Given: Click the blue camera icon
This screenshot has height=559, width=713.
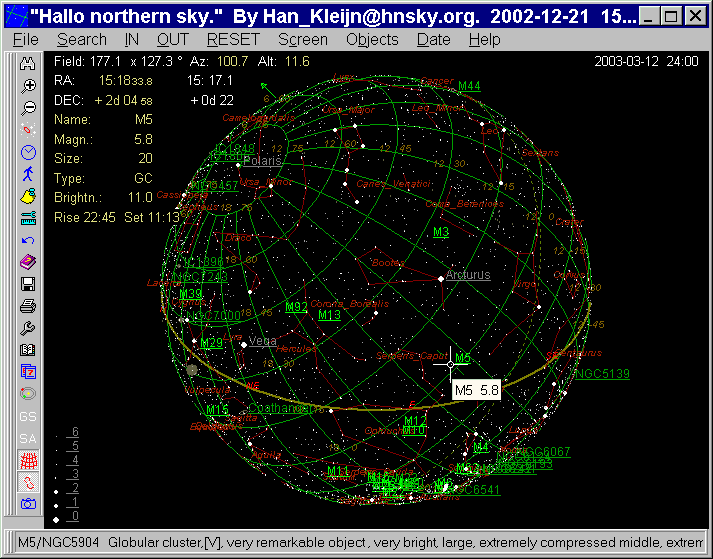Looking at the screenshot, I should point(28,504).
